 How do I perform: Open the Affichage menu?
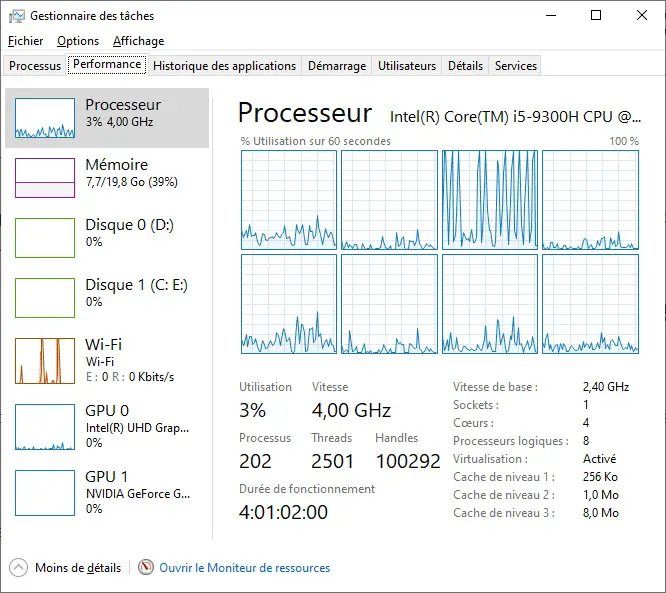[138, 41]
